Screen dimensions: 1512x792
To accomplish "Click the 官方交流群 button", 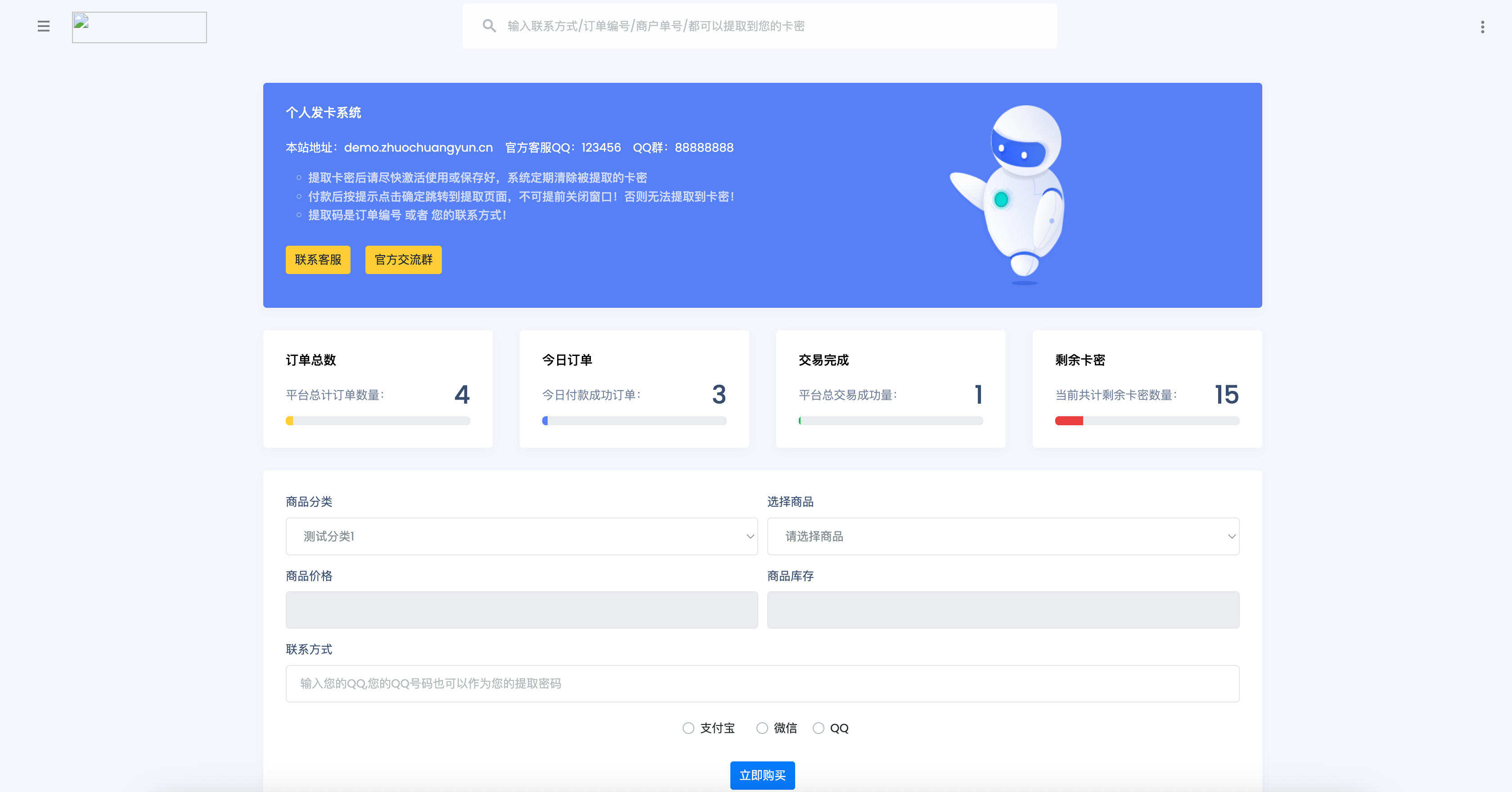I will click(x=403, y=260).
